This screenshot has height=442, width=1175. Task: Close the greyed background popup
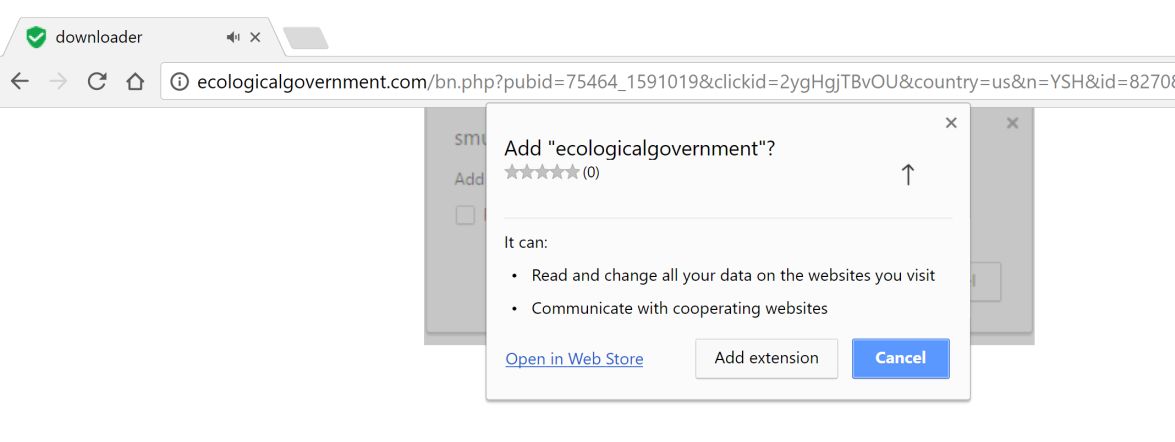point(1012,123)
